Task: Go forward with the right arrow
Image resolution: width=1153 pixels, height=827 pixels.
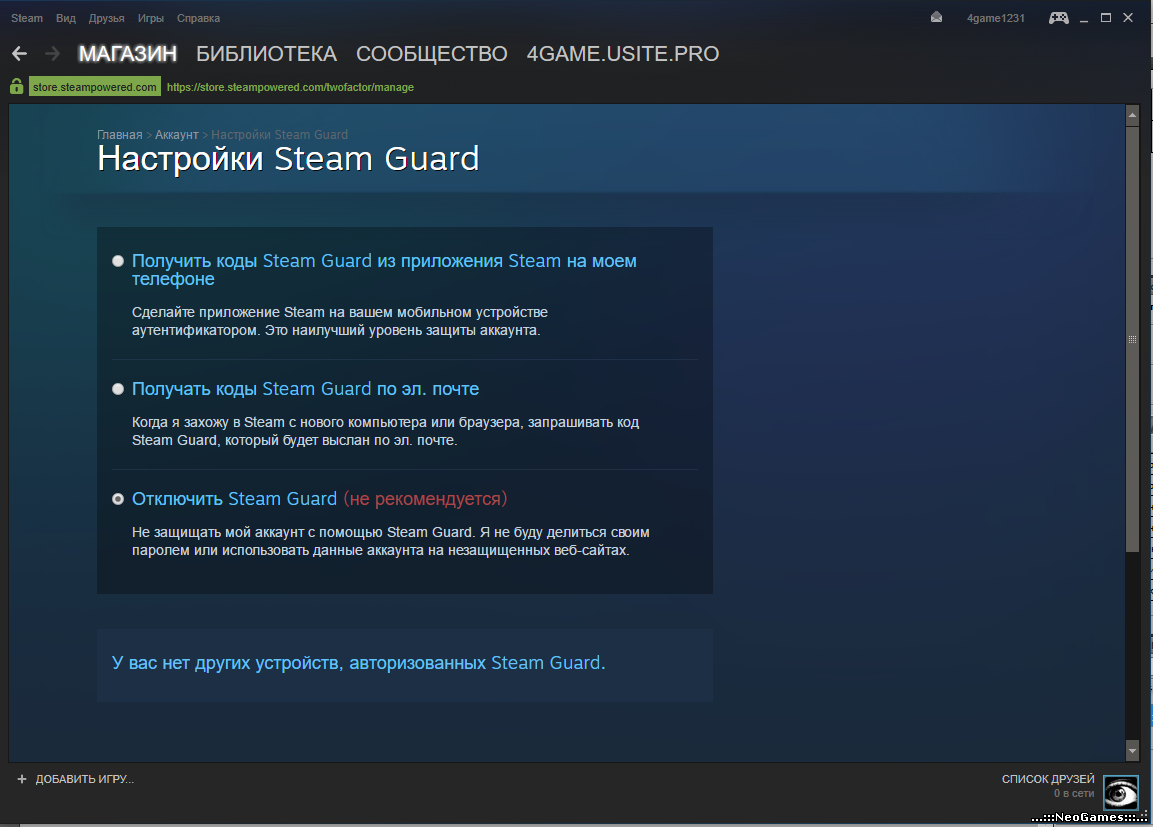Action: point(52,53)
